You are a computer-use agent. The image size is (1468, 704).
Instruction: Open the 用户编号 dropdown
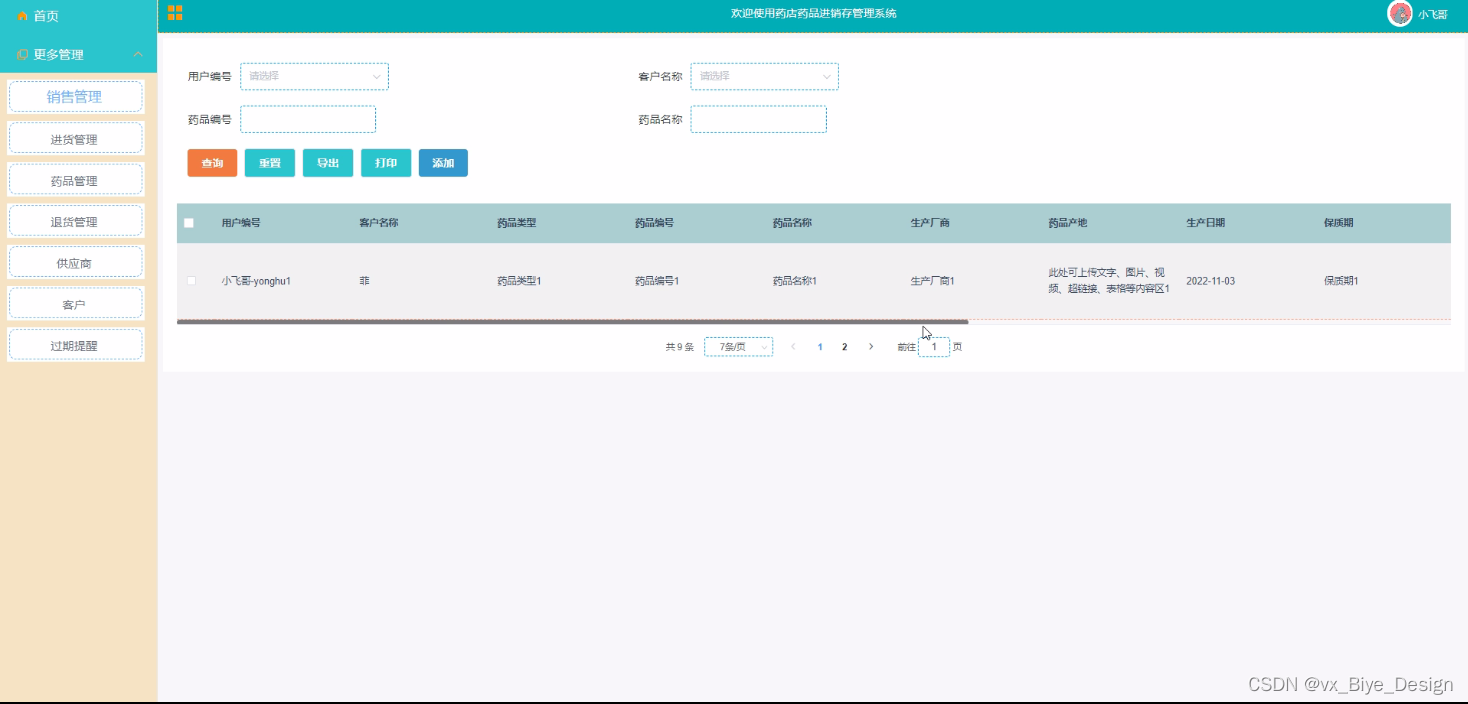[314, 76]
